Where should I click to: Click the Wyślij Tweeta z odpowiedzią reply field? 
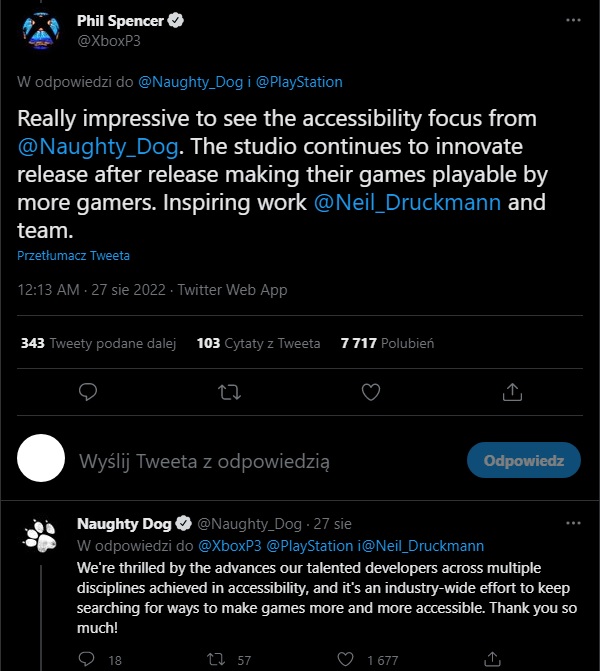pos(204,461)
